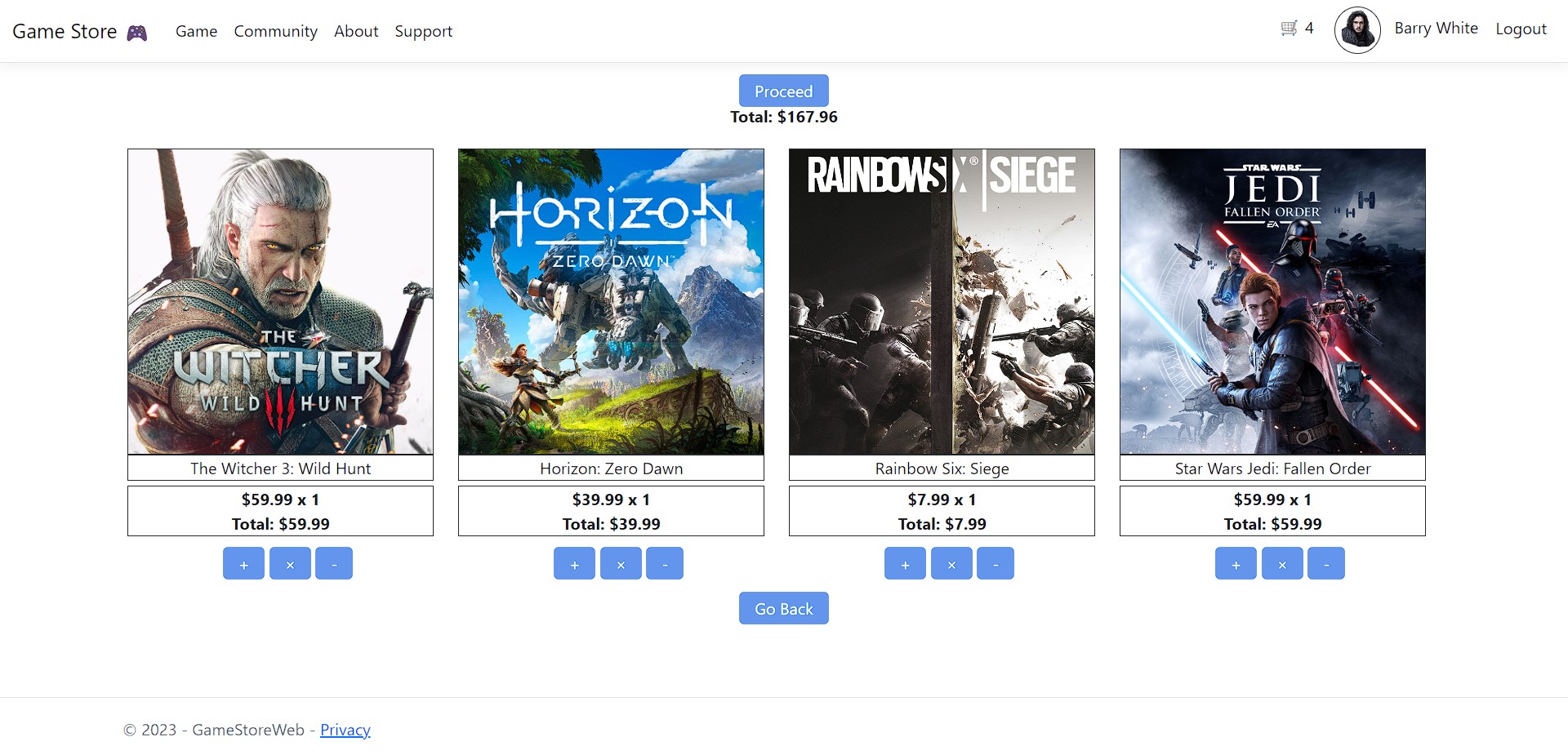Increase quantity of Star Wars Jedi

point(1236,563)
